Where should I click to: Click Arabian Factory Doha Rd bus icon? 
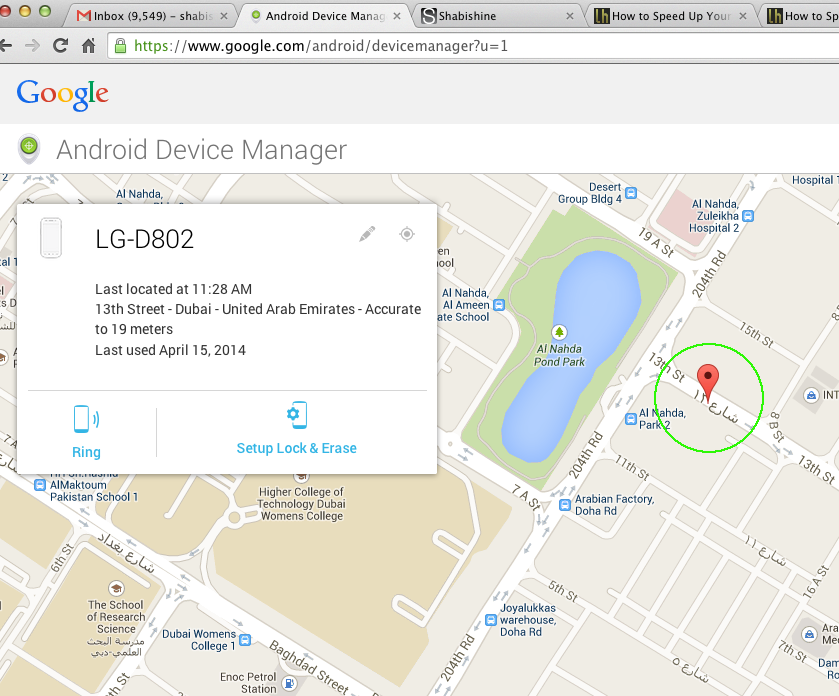565,504
